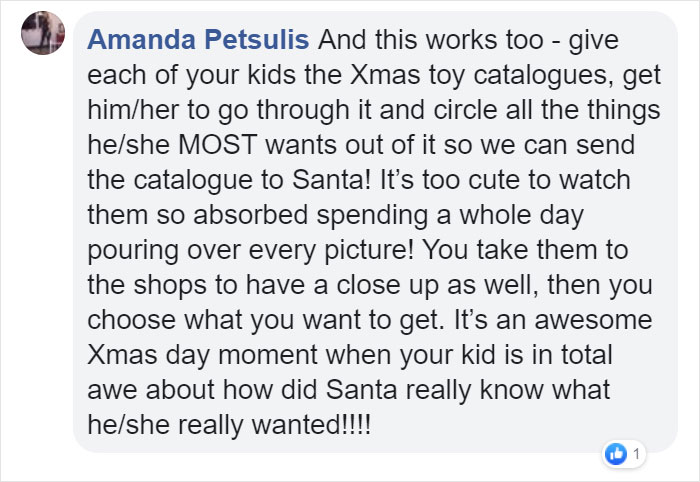Image resolution: width=700 pixels, height=482 pixels.
Task: Open the Amanda Petsulis profile name link
Action: [200, 42]
